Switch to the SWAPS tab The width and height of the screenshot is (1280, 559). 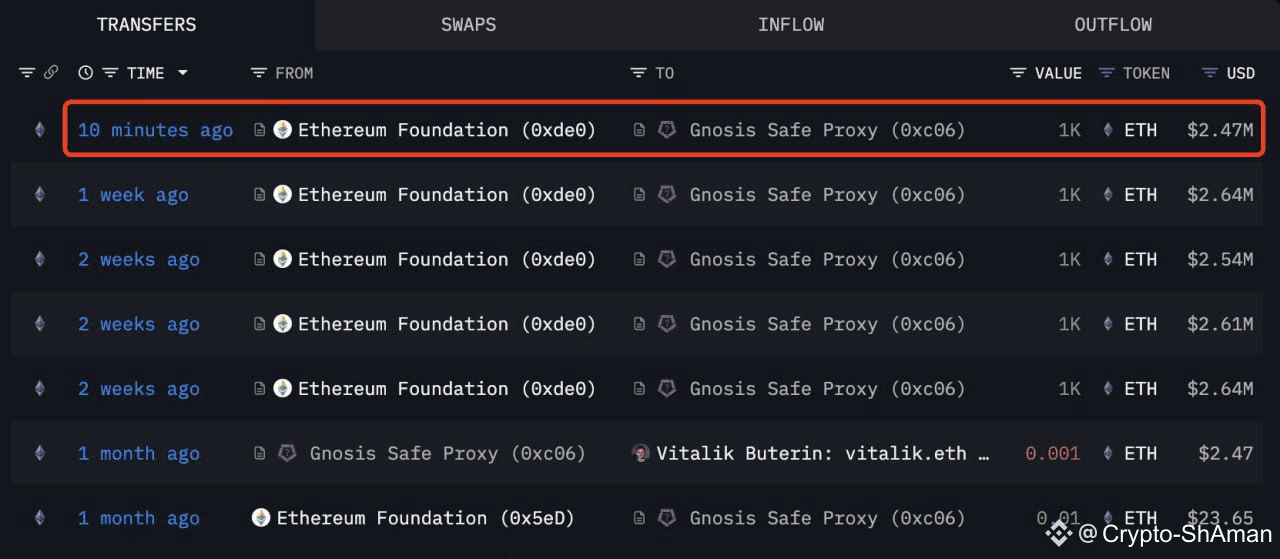pyautogui.click(x=468, y=25)
